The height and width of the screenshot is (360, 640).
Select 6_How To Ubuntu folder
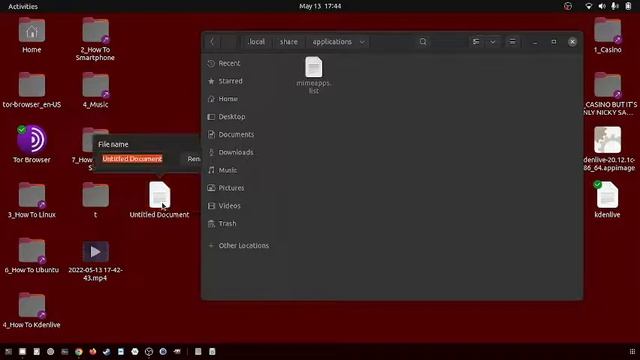coord(32,256)
